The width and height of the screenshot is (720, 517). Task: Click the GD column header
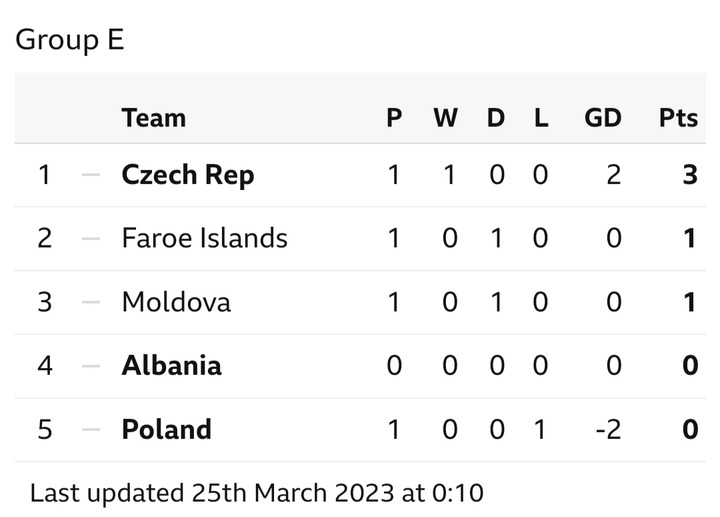(x=603, y=118)
